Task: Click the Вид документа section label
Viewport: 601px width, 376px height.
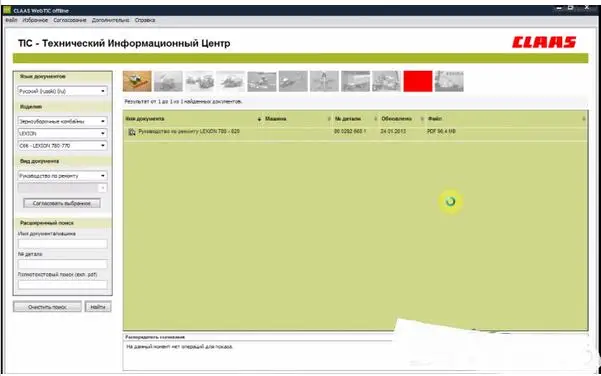Action: coord(39,161)
